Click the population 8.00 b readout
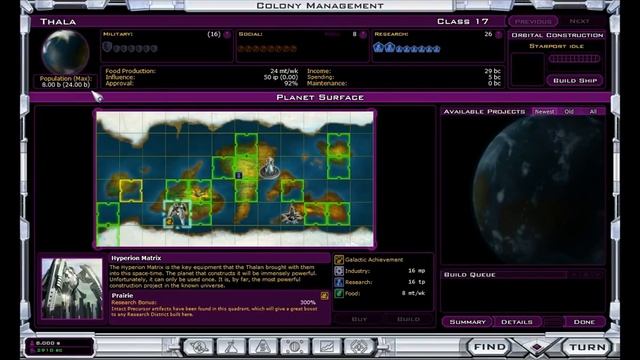 click(65, 84)
